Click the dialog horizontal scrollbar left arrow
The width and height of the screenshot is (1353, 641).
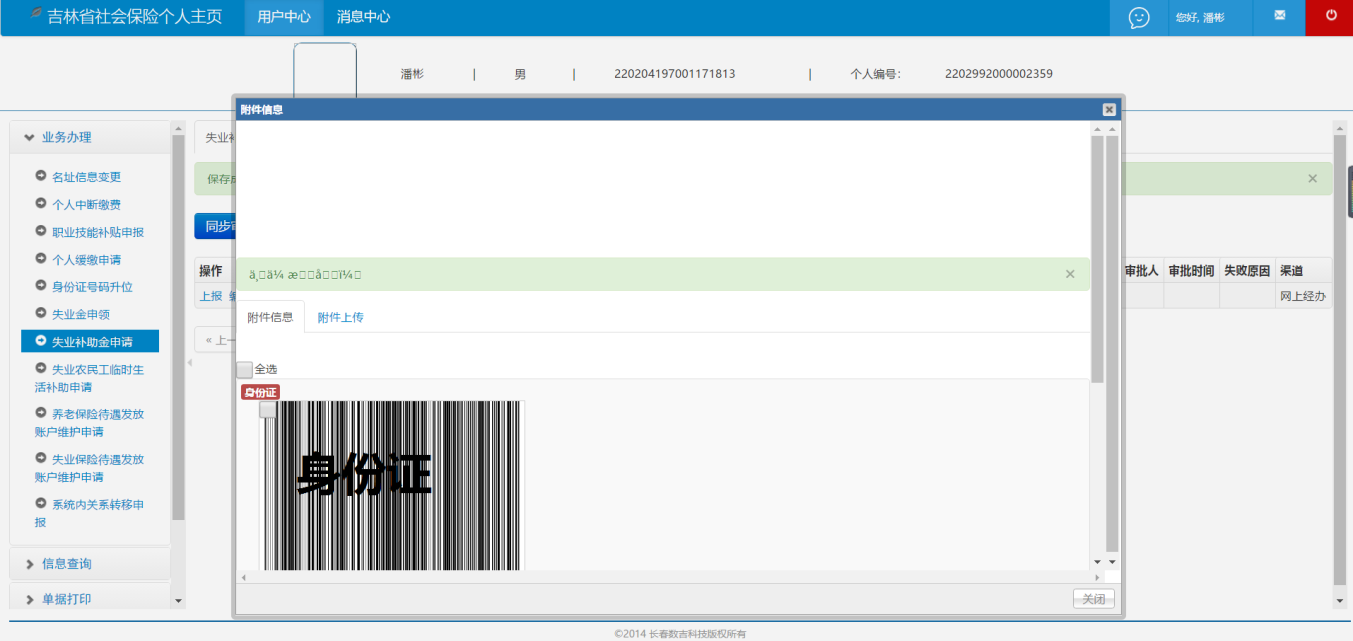(243, 577)
